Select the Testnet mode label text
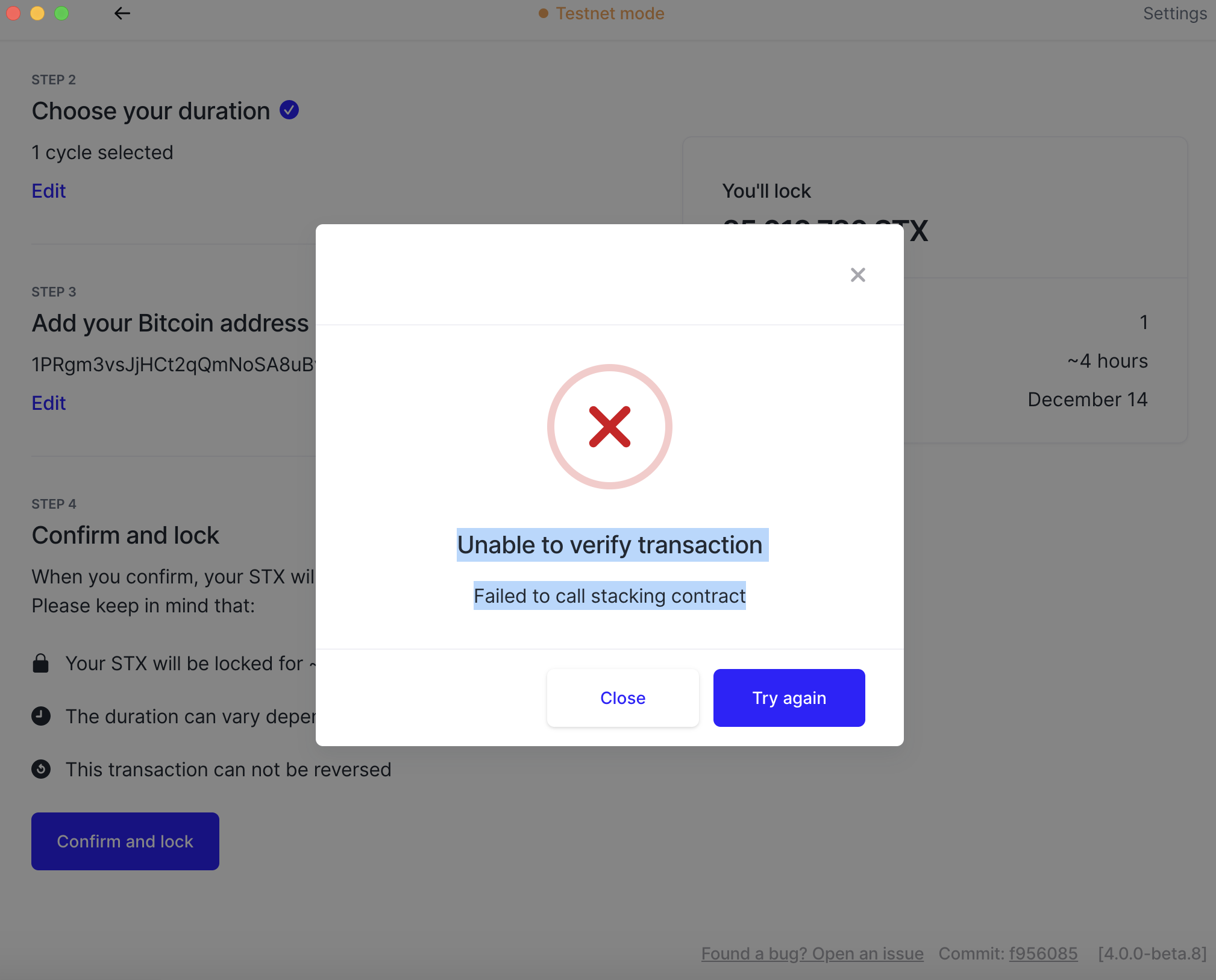 coord(610,13)
